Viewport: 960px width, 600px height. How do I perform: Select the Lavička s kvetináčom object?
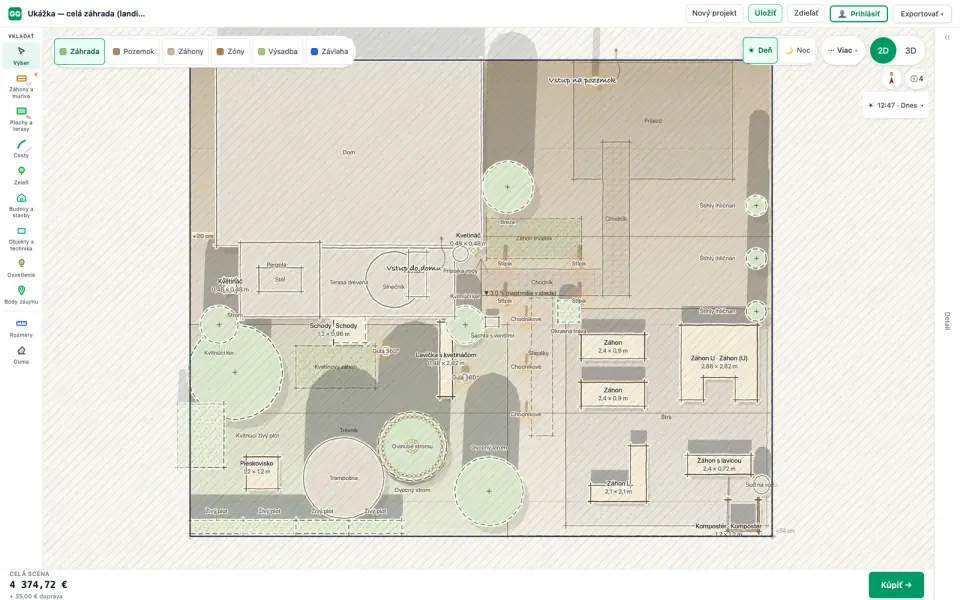tap(446, 359)
